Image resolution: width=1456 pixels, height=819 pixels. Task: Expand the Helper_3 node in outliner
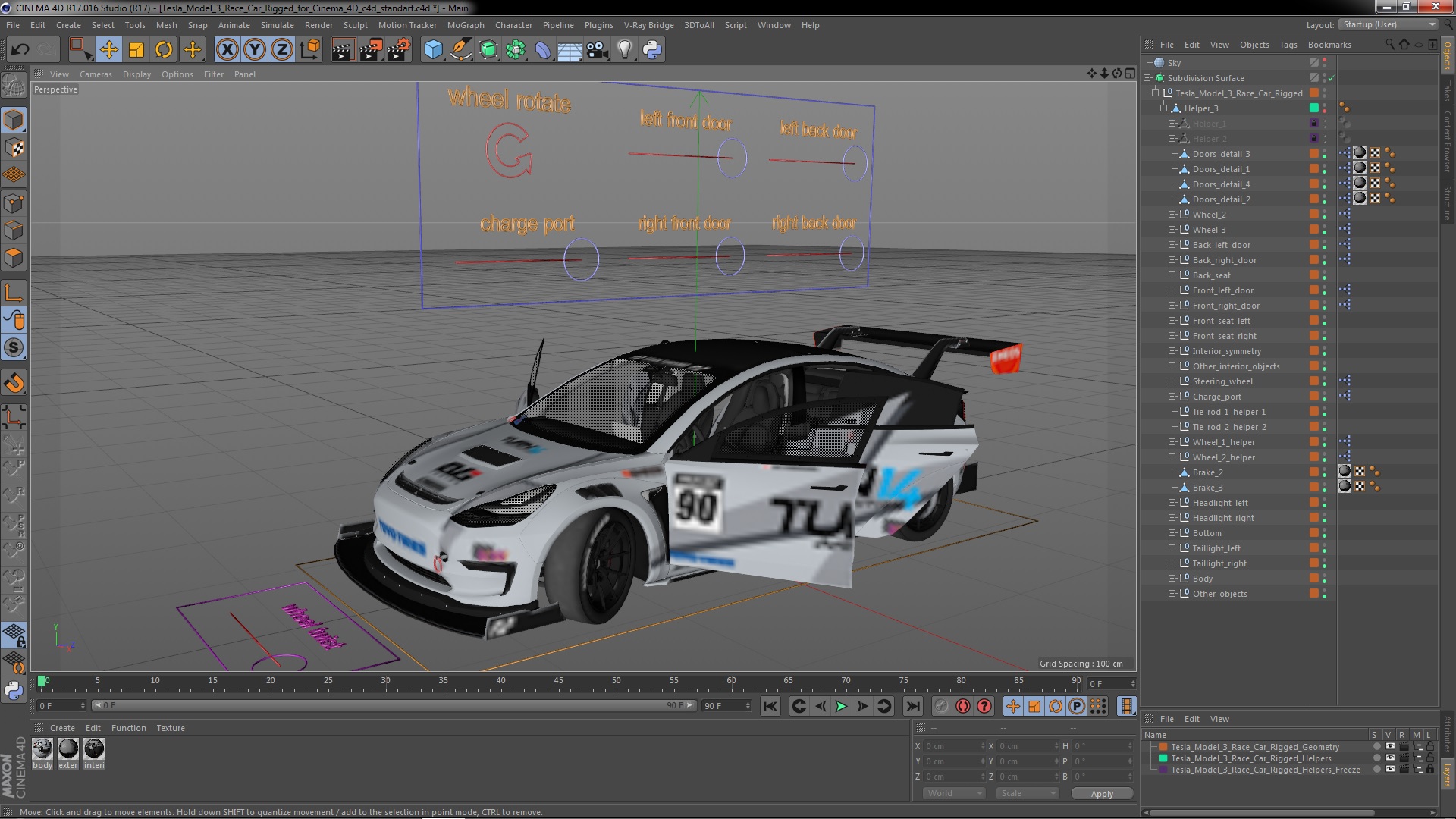pyautogui.click(x=1163, y=108)
